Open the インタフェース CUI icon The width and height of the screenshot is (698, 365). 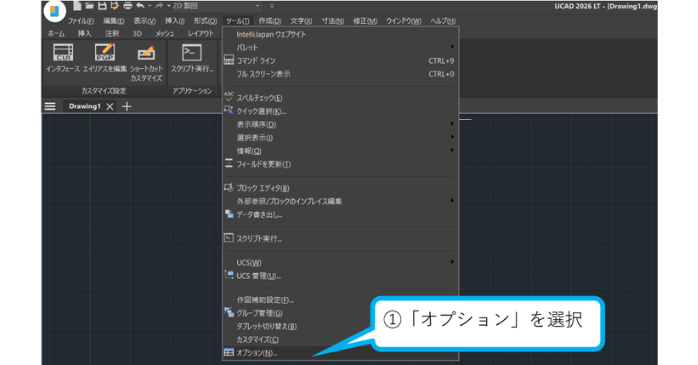[63, 58]
